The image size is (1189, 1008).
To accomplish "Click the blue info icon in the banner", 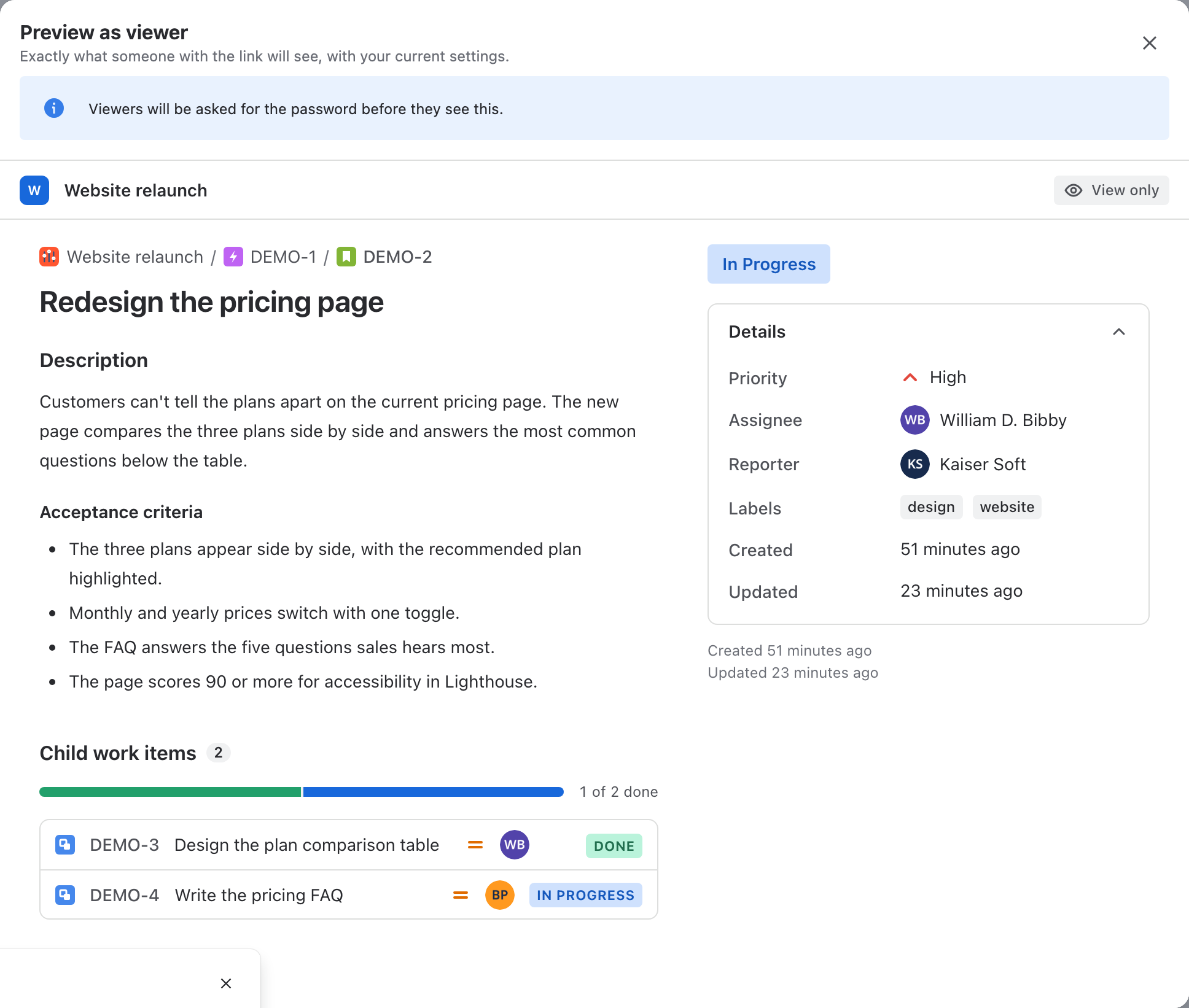I will 54,108.
